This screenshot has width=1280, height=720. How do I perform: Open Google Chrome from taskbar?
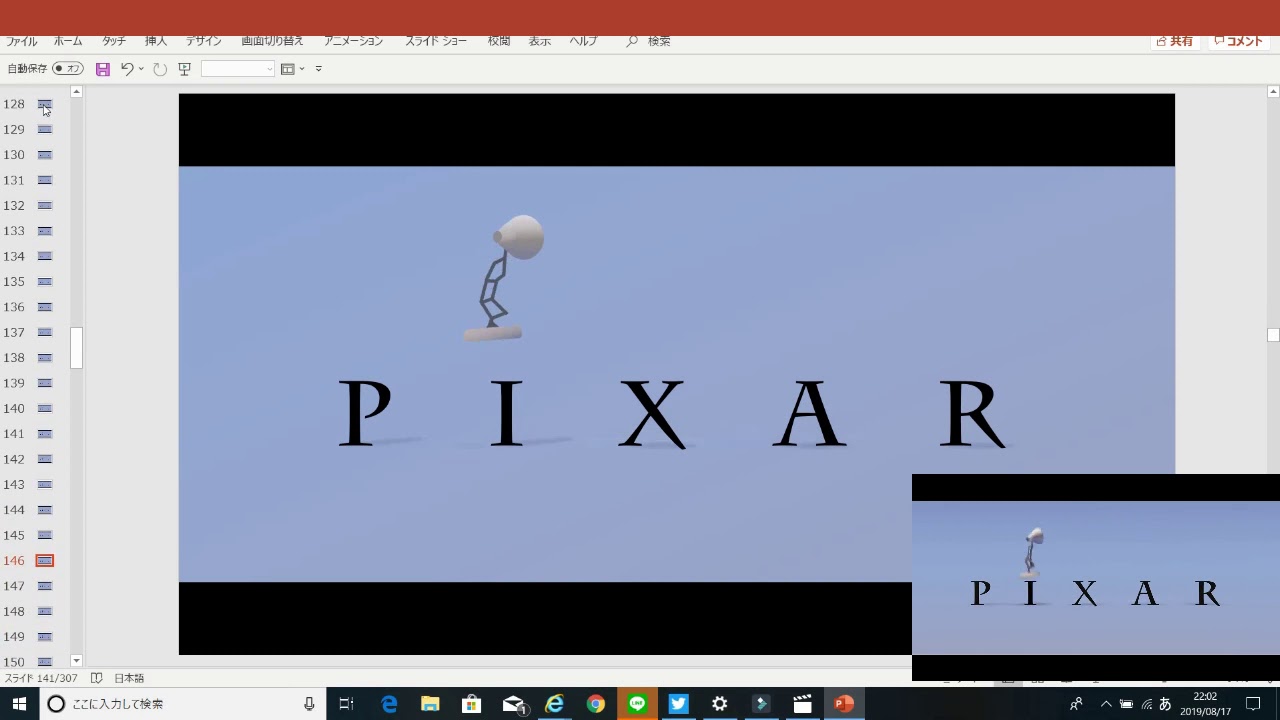pos(595,704)
